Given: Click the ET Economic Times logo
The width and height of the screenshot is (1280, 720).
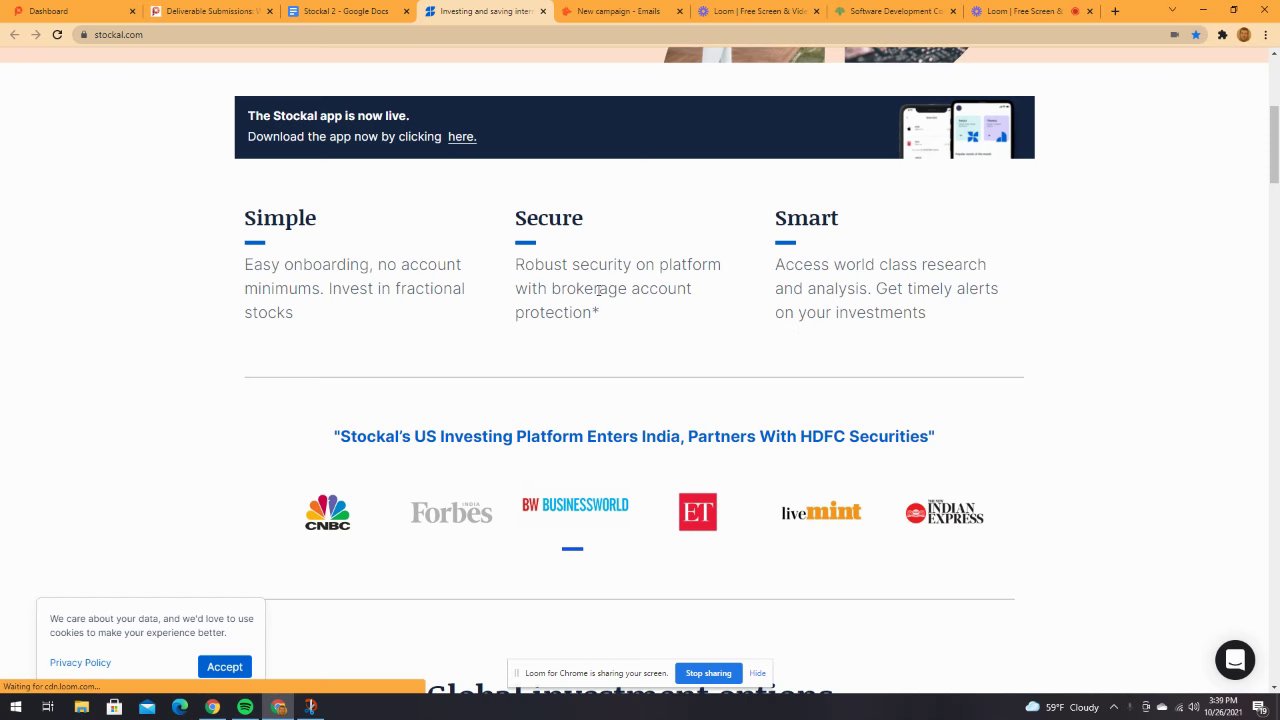Looking at the screenshot, I should (x=698, y=512).
